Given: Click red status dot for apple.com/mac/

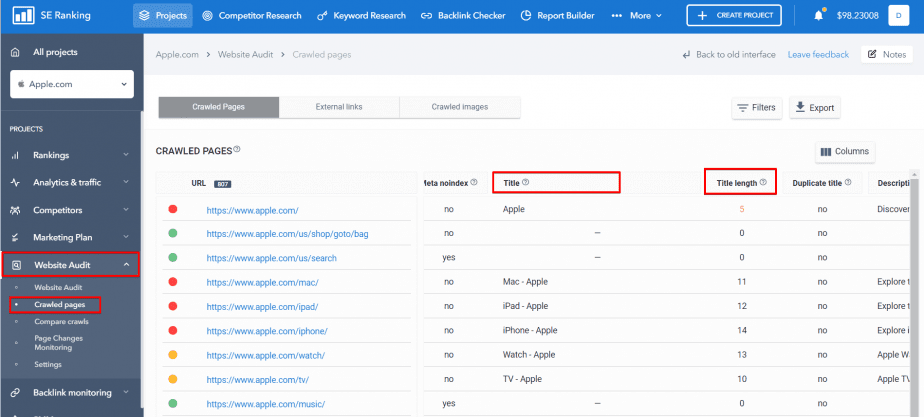Looking at the screenshot, I should tap(173, 282).
